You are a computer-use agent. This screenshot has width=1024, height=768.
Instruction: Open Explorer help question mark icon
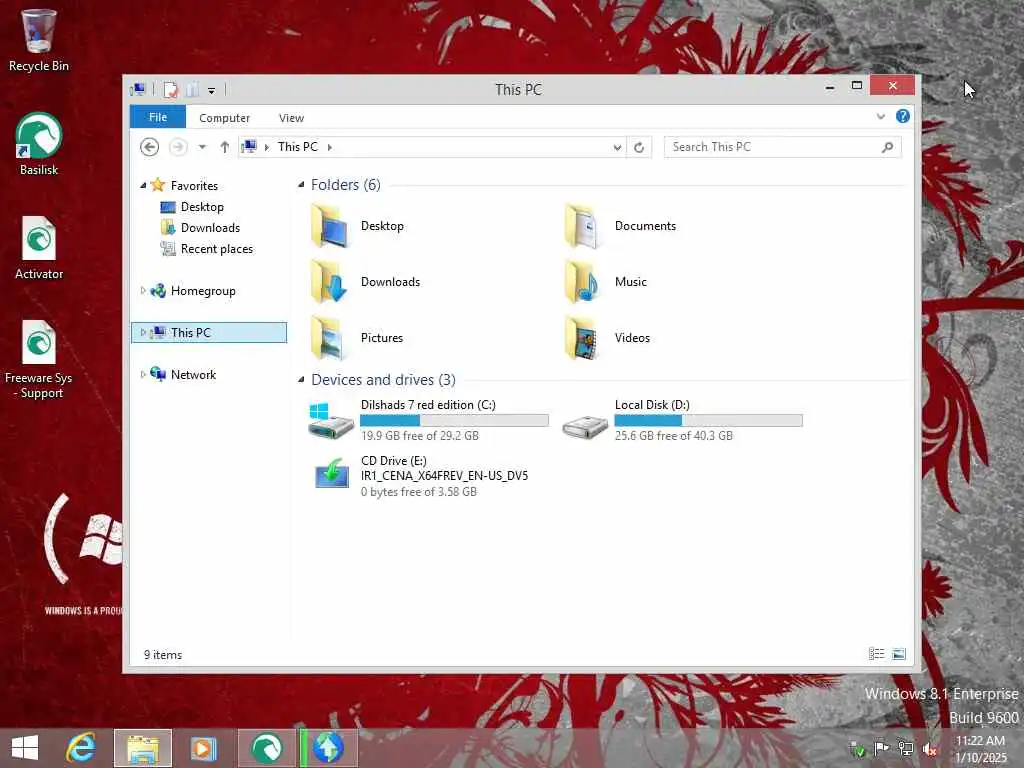tap(903, 116)
